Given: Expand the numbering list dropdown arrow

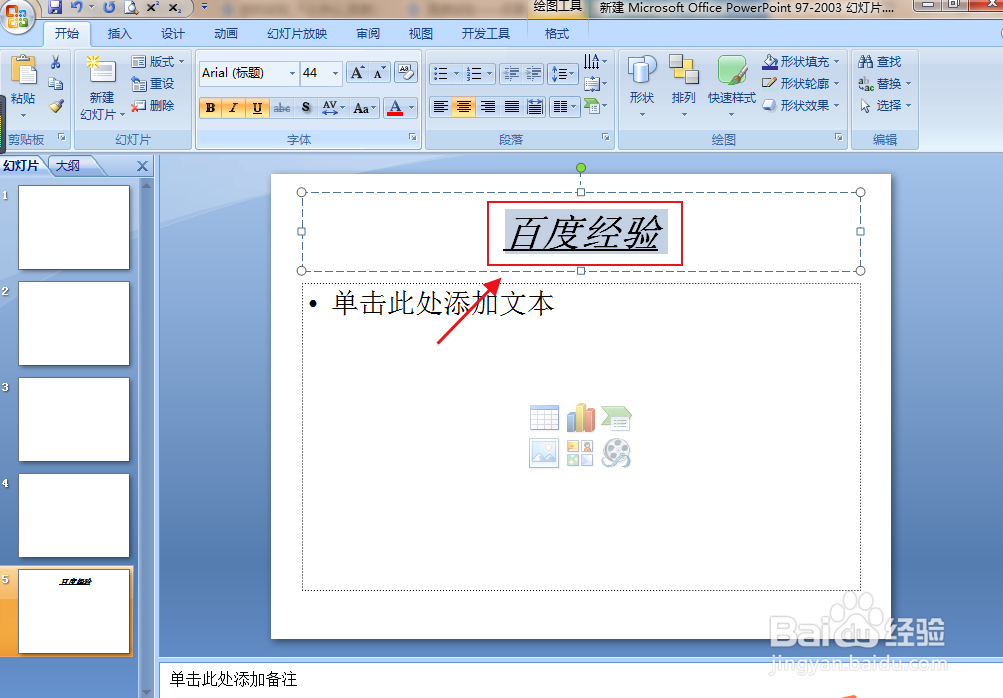Looking at the screenshot, I should point(489,74).
